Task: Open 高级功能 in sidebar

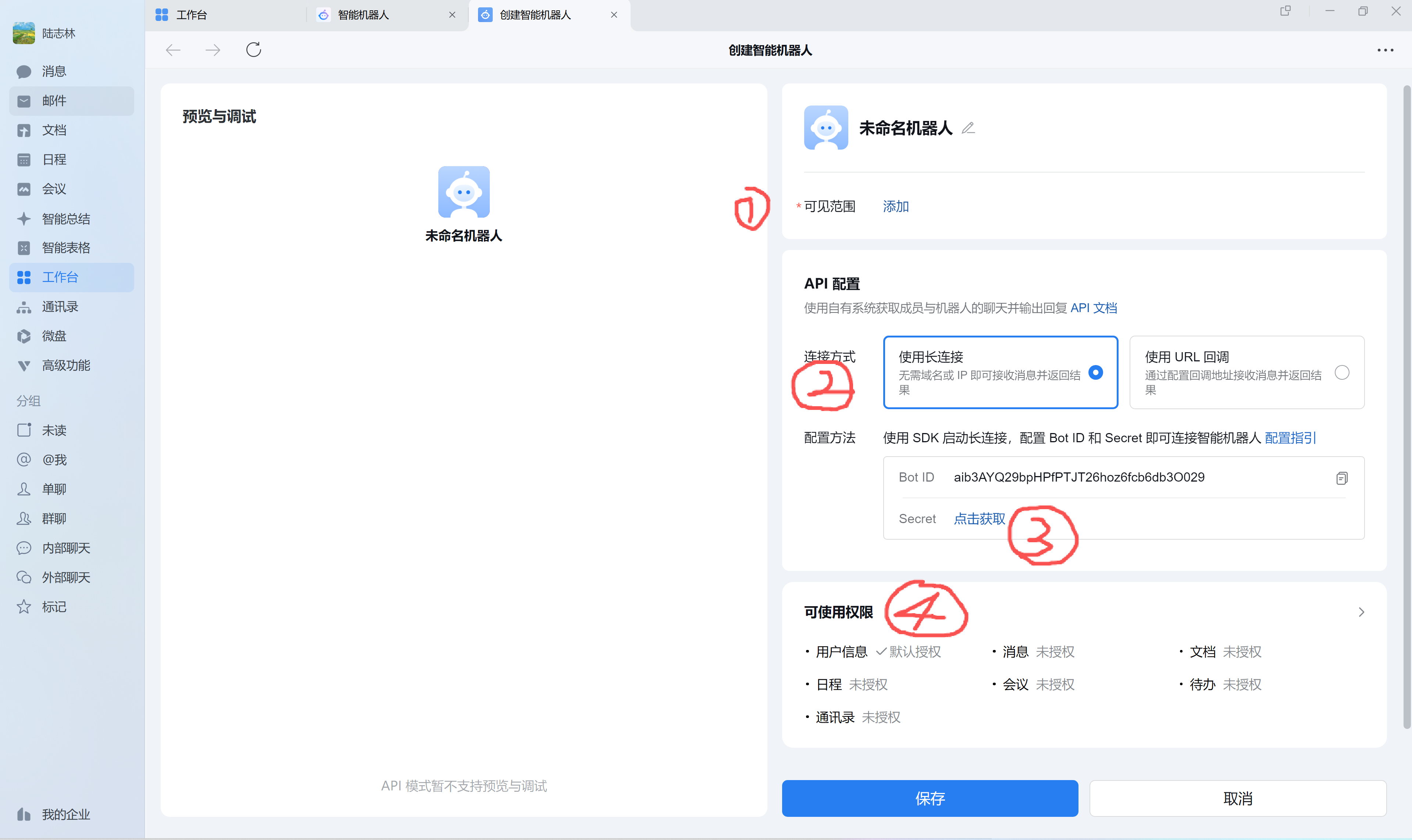Action: click(71, 366)
